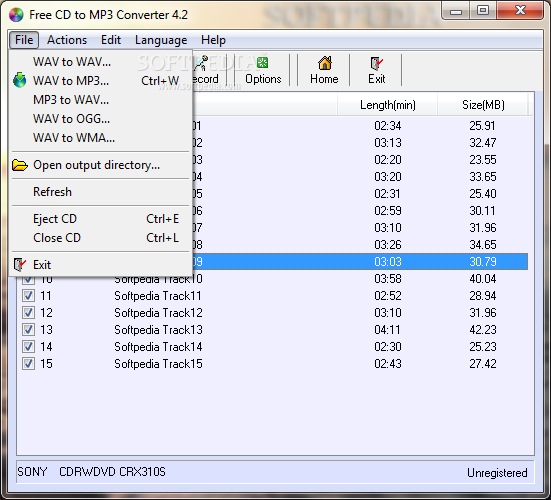The height and width of the screenshot is (500, 551).
Task: Select Softpedia Track12 title
Action: point(158,313)
